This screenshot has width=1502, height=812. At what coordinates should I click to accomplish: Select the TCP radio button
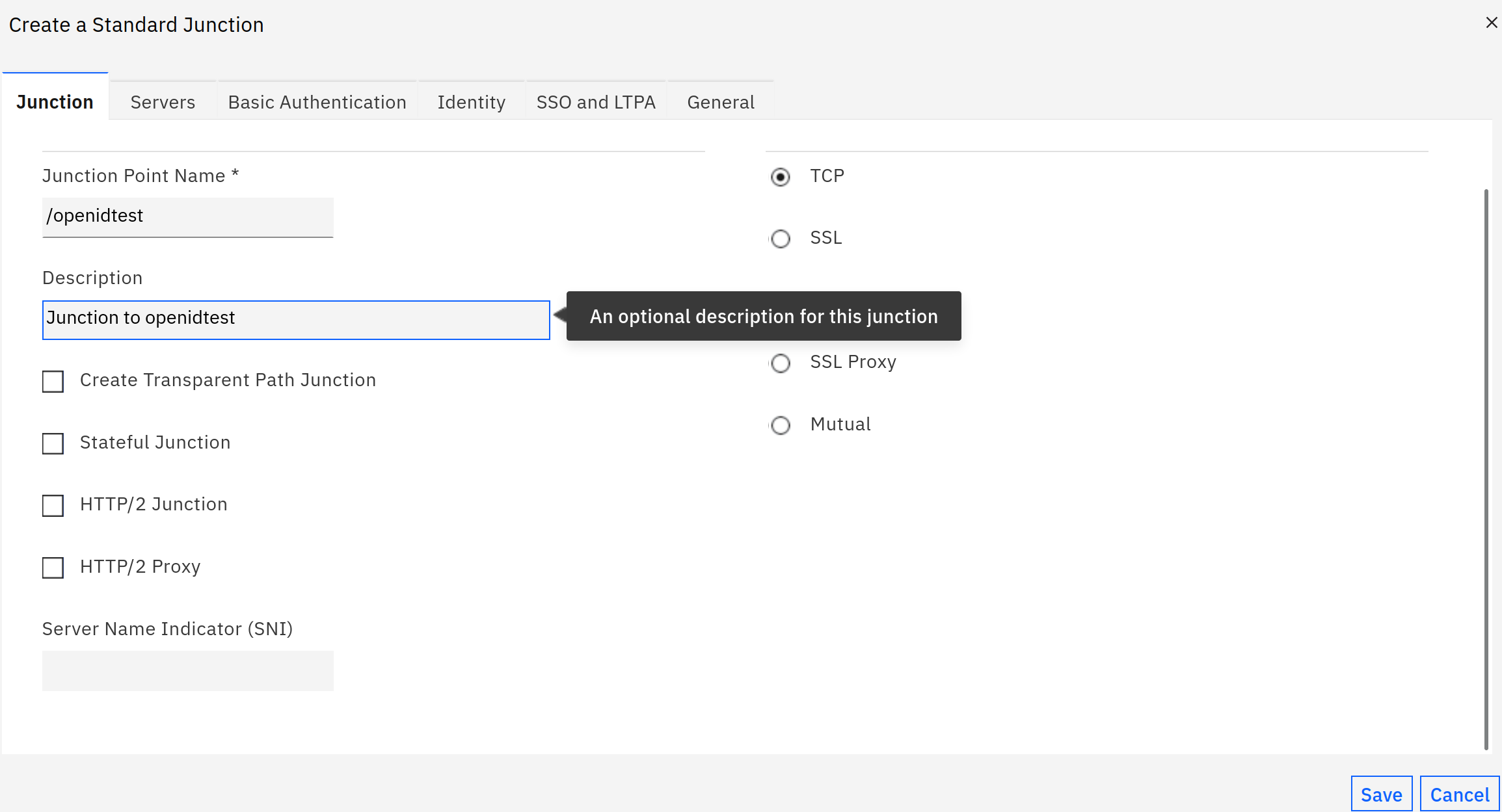(780, 177)
